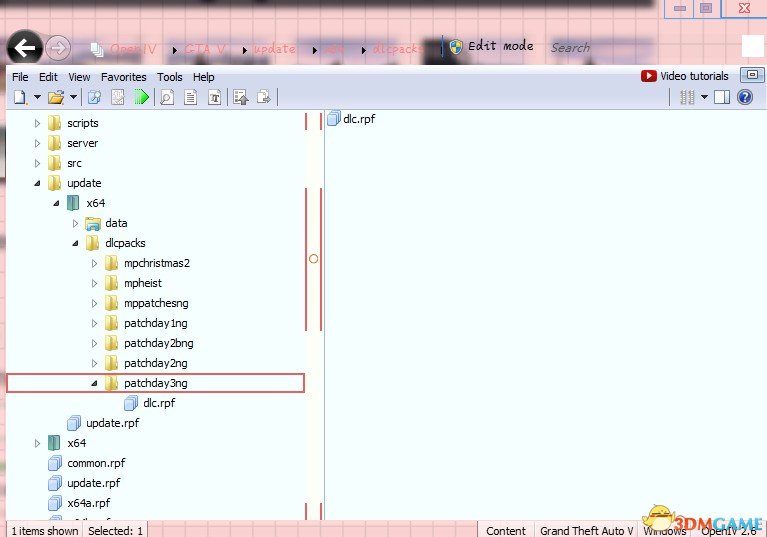Screen dimensions: 767x537
Task: Expand the data folder
Action: [x=75, y=224]
